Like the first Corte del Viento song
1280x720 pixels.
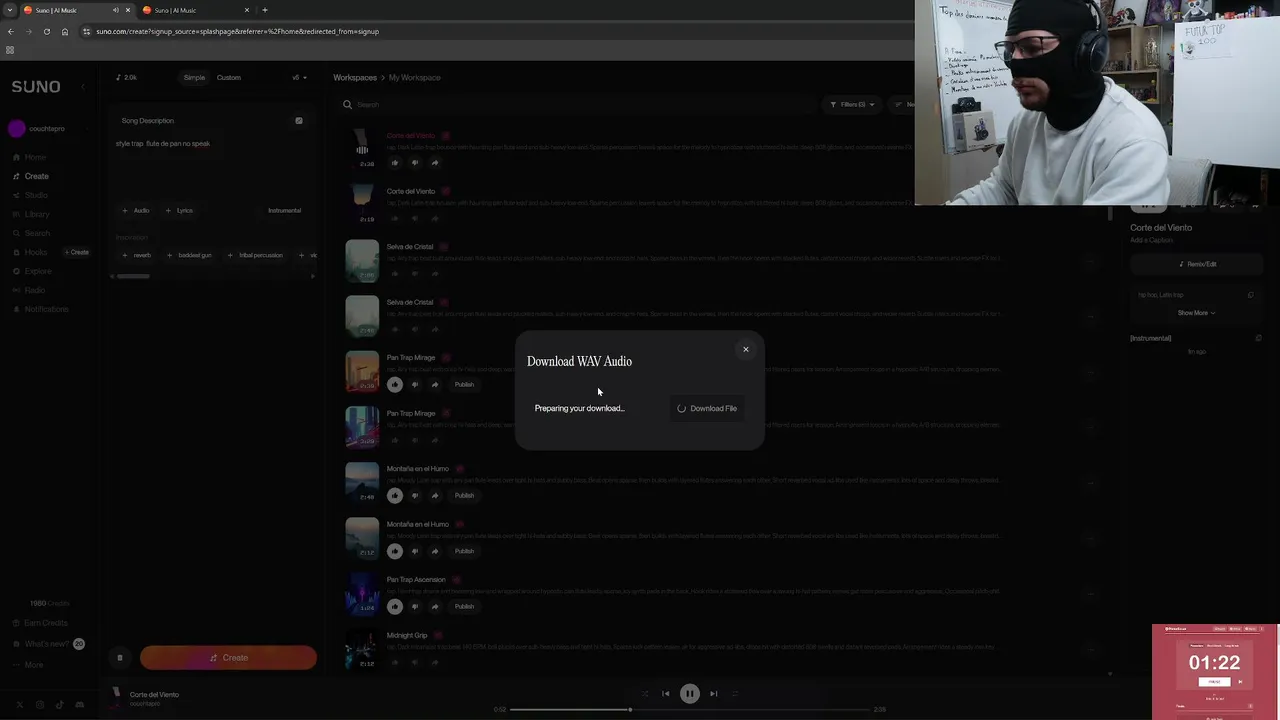395,162
